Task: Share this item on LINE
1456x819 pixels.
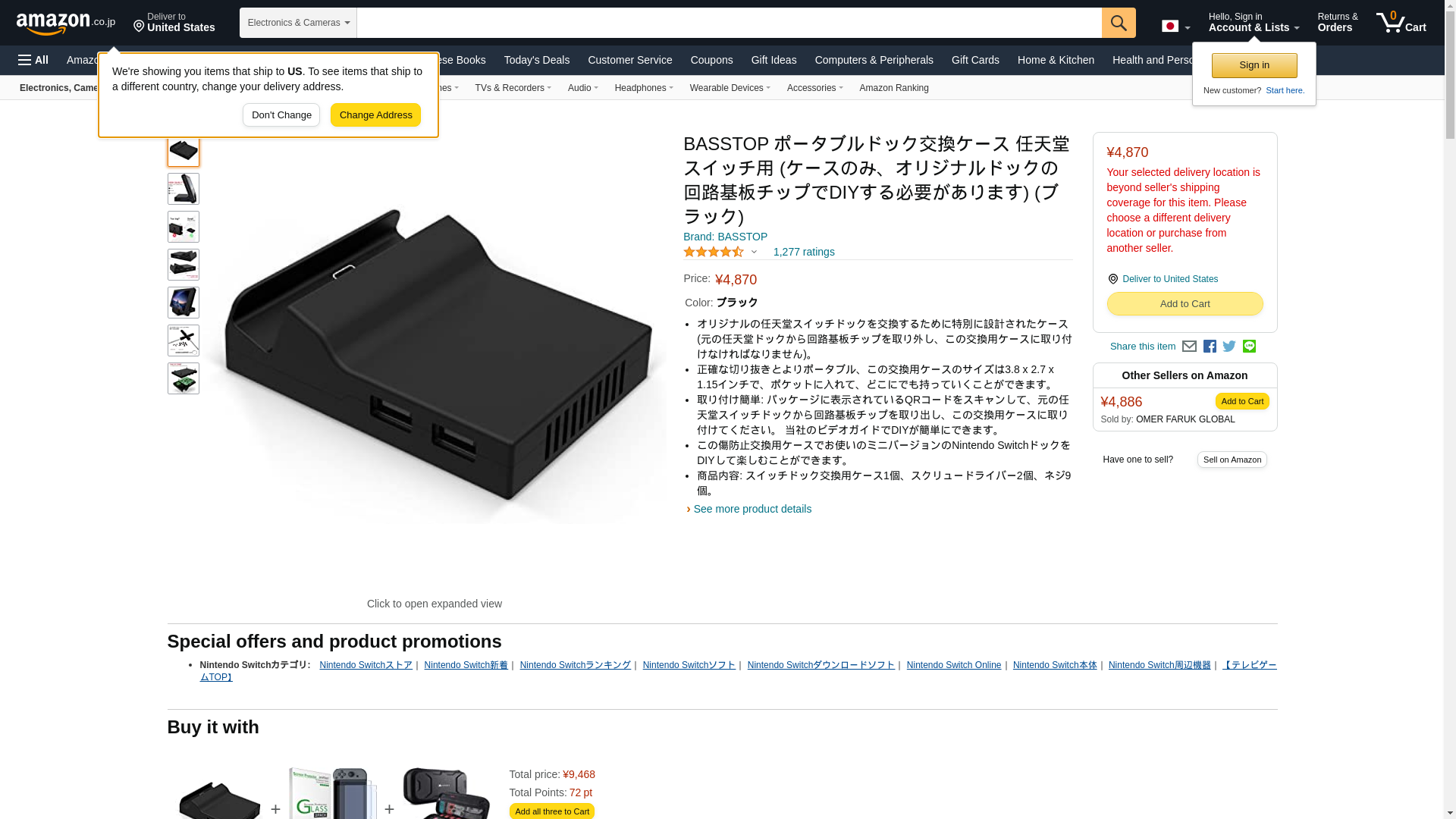Action: pos(1249,347)
